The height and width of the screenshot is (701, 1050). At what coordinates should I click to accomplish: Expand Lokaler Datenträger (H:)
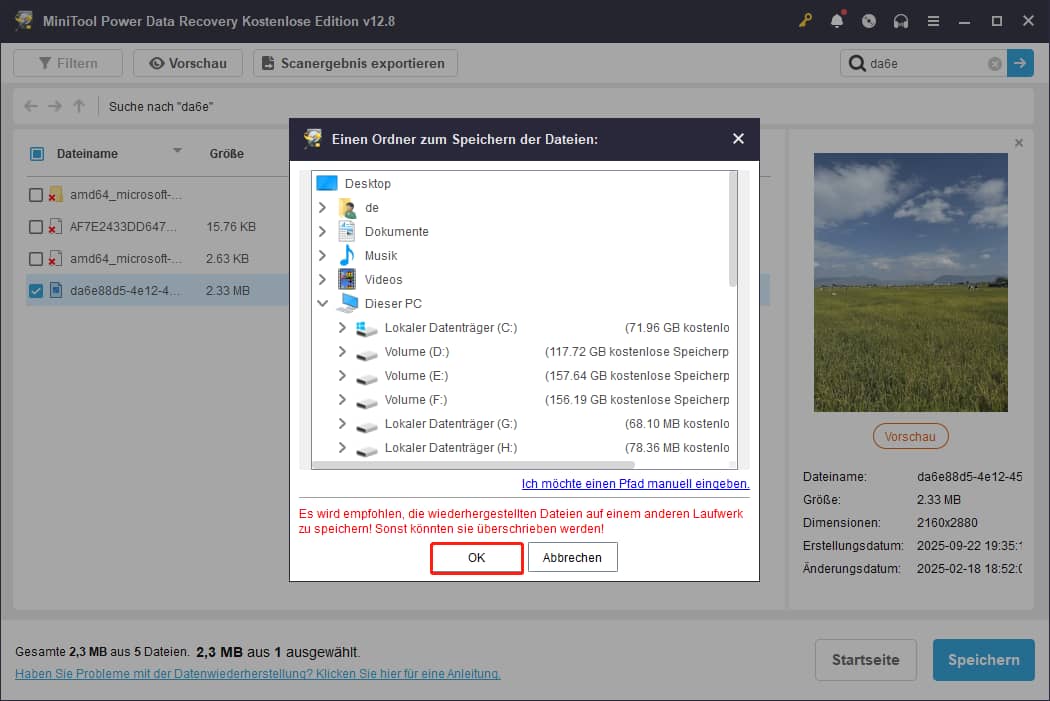click(342, 448)
